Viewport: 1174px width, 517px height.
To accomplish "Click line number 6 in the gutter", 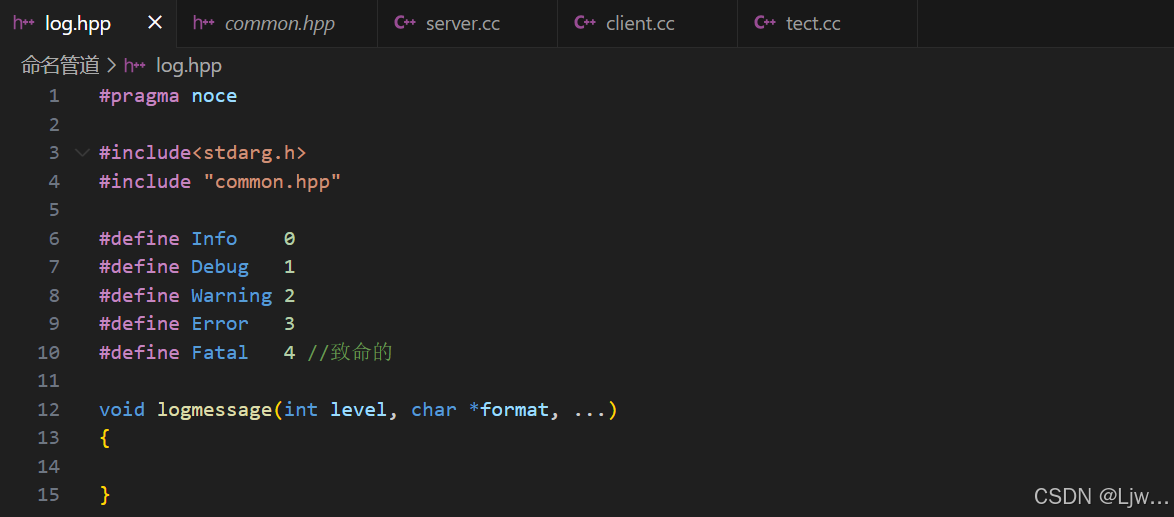I will [x=53, y=239].
